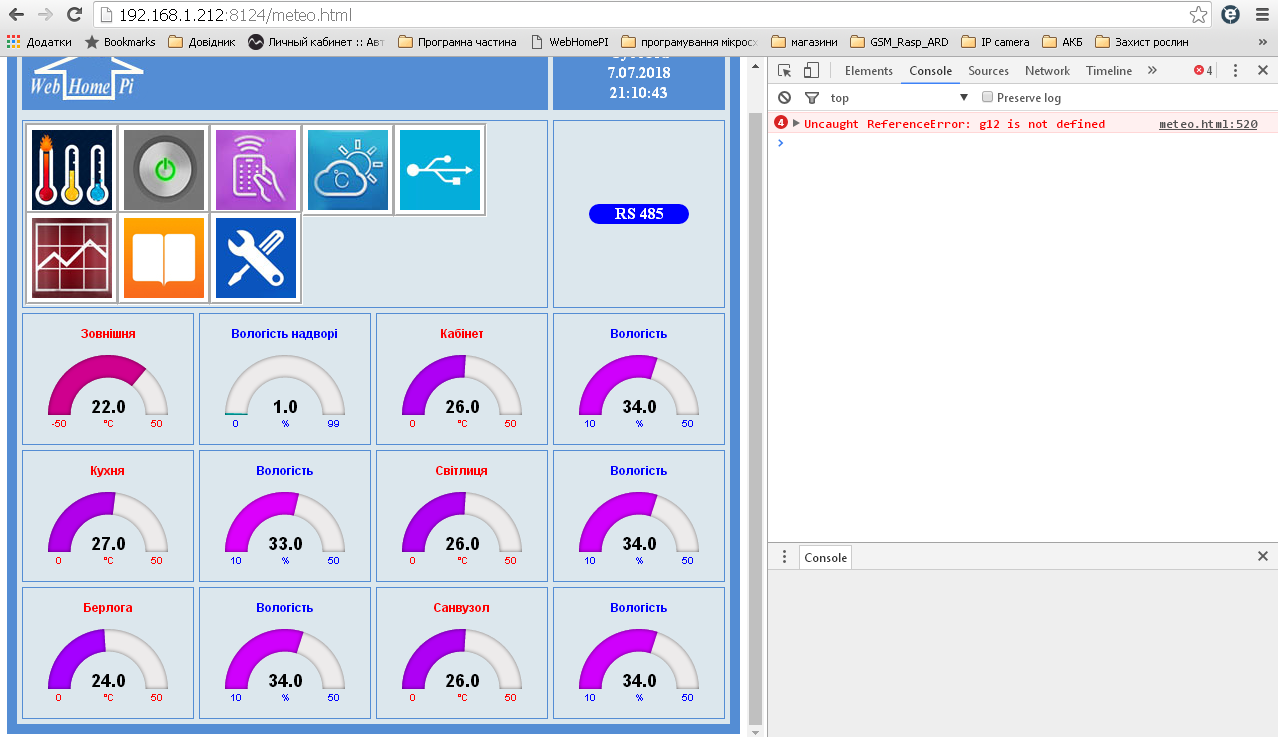The image size is (1278, 737).
Task: Open the магазини bookmark folder
Action: 805,42
